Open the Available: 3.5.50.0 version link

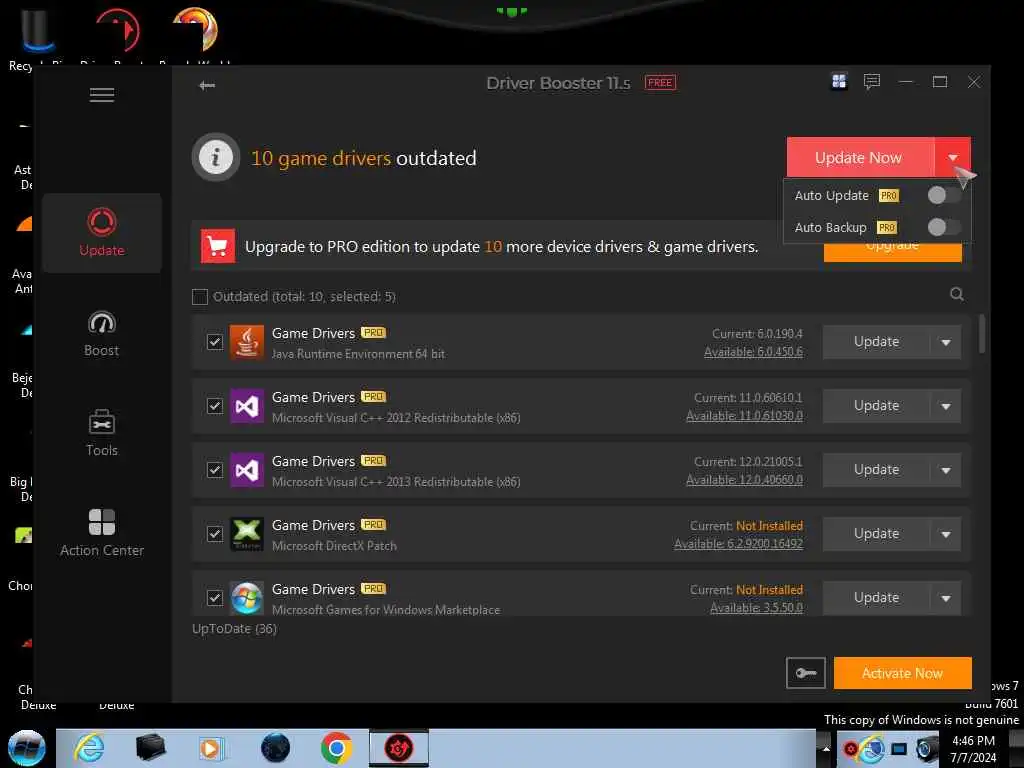click(x=756, y=608)
